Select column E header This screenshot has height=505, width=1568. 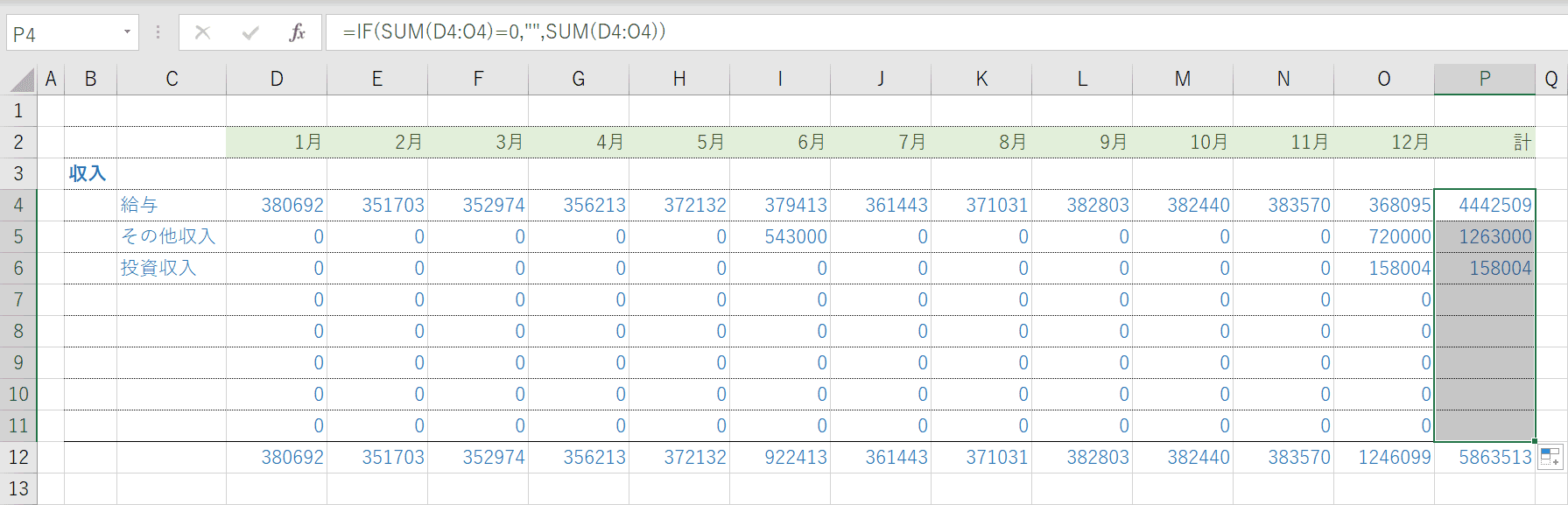click(x=377, y=80)
